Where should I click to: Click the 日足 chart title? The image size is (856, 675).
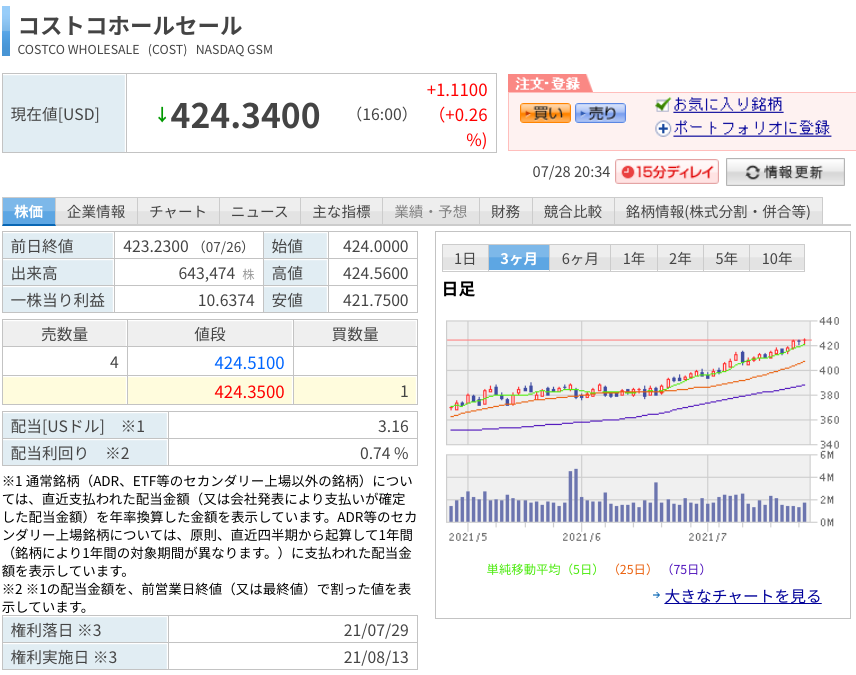(459, 289)
